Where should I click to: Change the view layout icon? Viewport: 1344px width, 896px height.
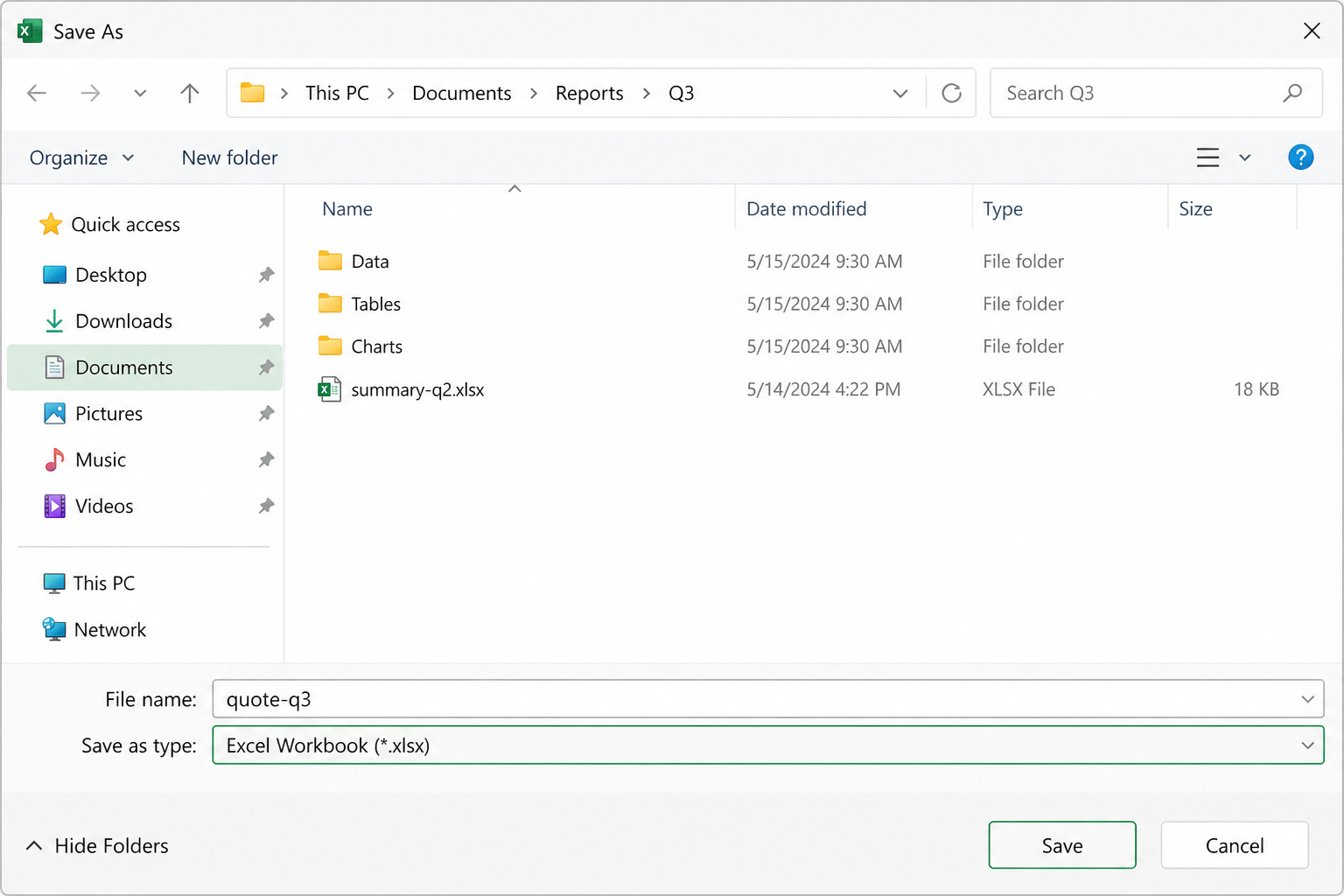pos(1208,157)
